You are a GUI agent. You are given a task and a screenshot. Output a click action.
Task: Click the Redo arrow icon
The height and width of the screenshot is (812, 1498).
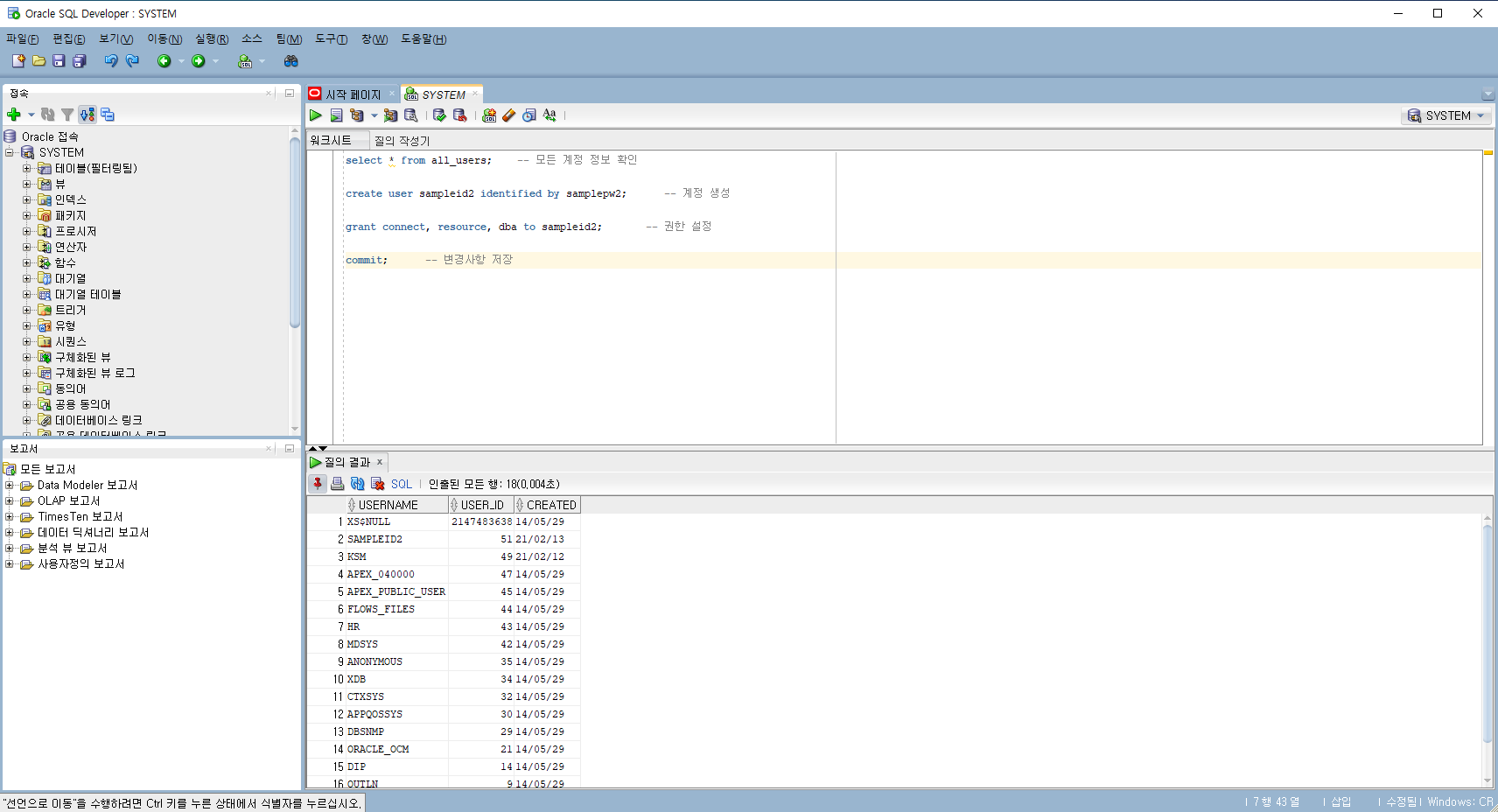(x=132, y=61)
